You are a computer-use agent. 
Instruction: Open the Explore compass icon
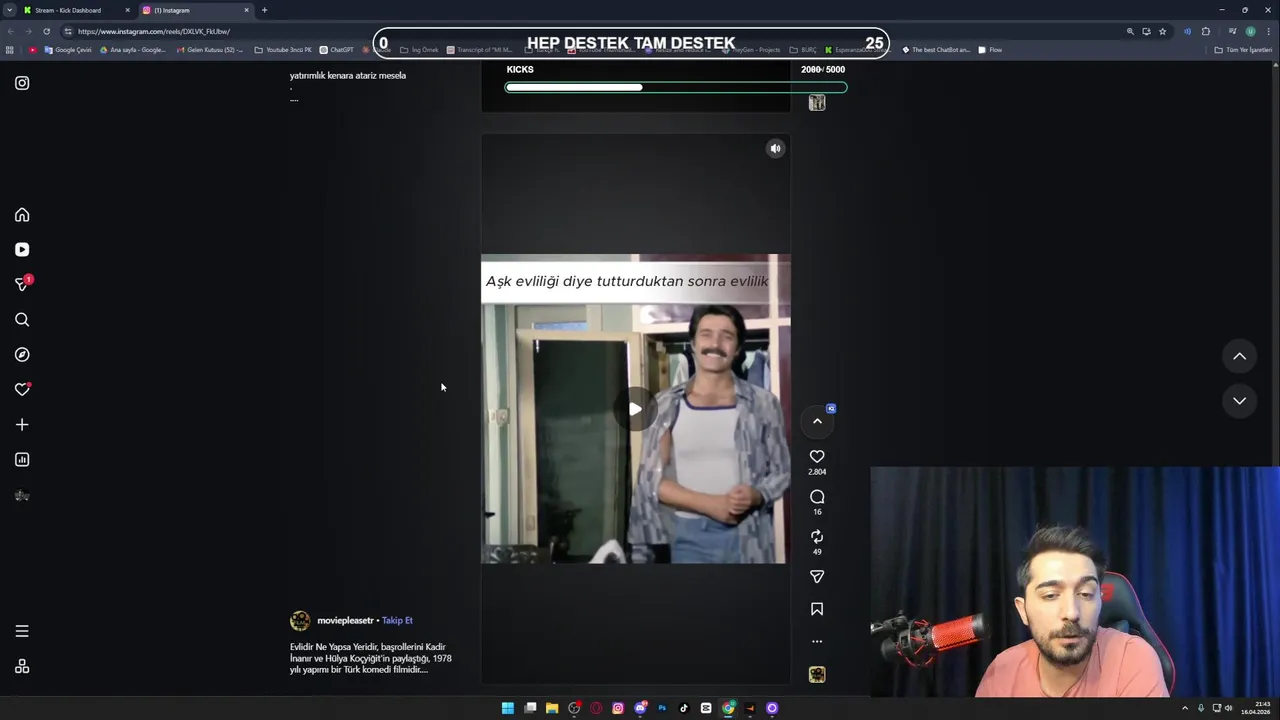(22, 355)
